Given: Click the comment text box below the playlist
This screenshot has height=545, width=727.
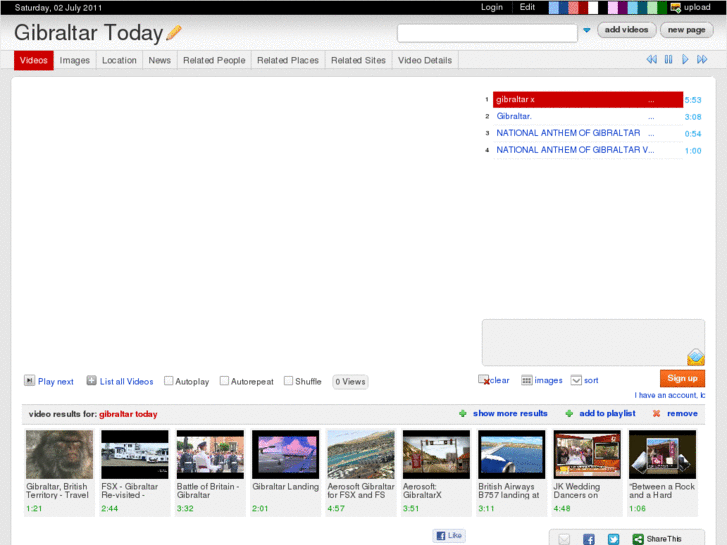Looking at the screenshot, I should pyautogui.click(x=593, y=342).
